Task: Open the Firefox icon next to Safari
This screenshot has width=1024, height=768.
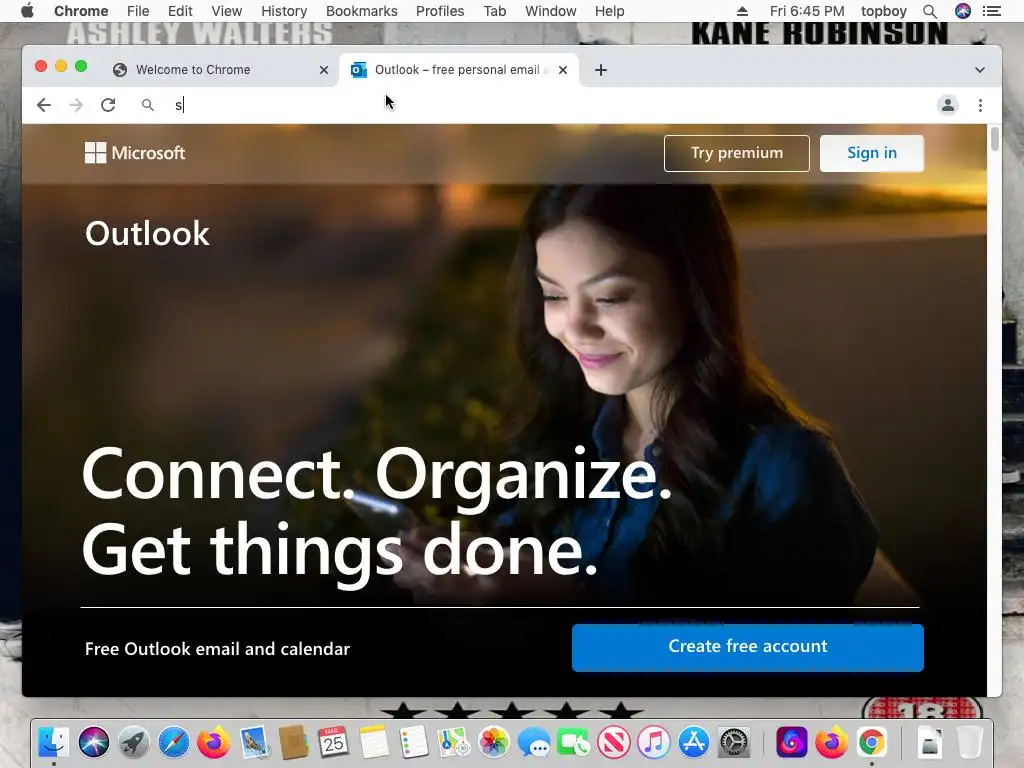Action: [214, 743]
